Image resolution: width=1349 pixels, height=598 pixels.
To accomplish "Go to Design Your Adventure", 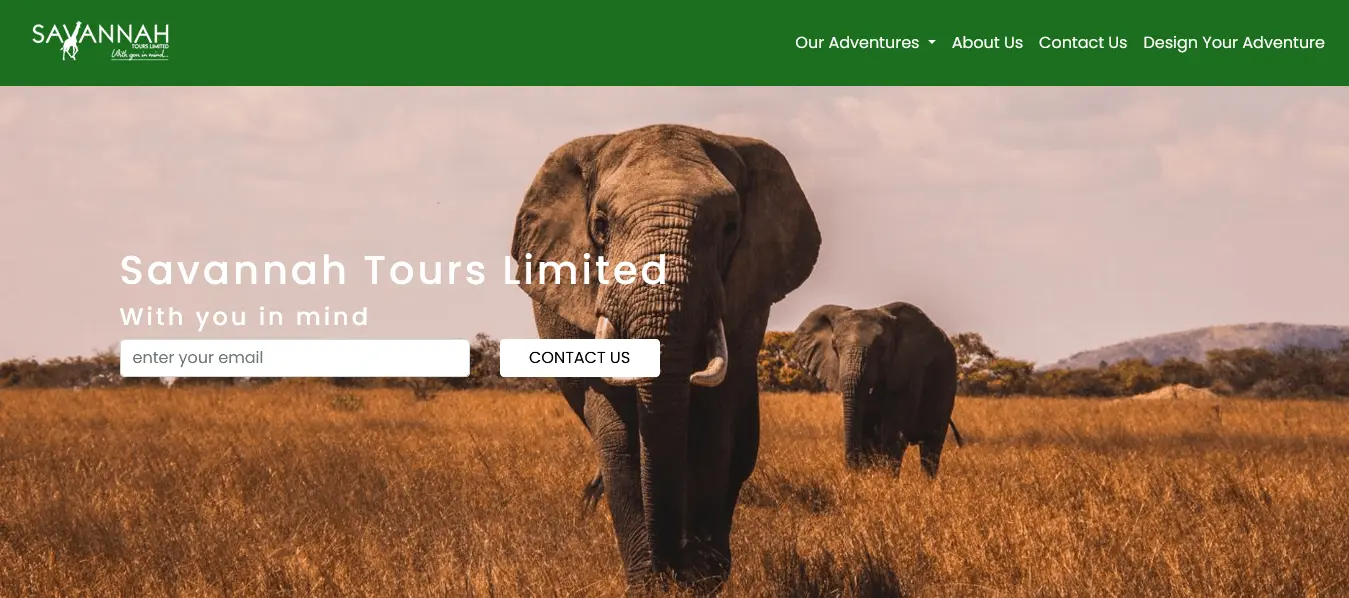I will (1234, 43).
